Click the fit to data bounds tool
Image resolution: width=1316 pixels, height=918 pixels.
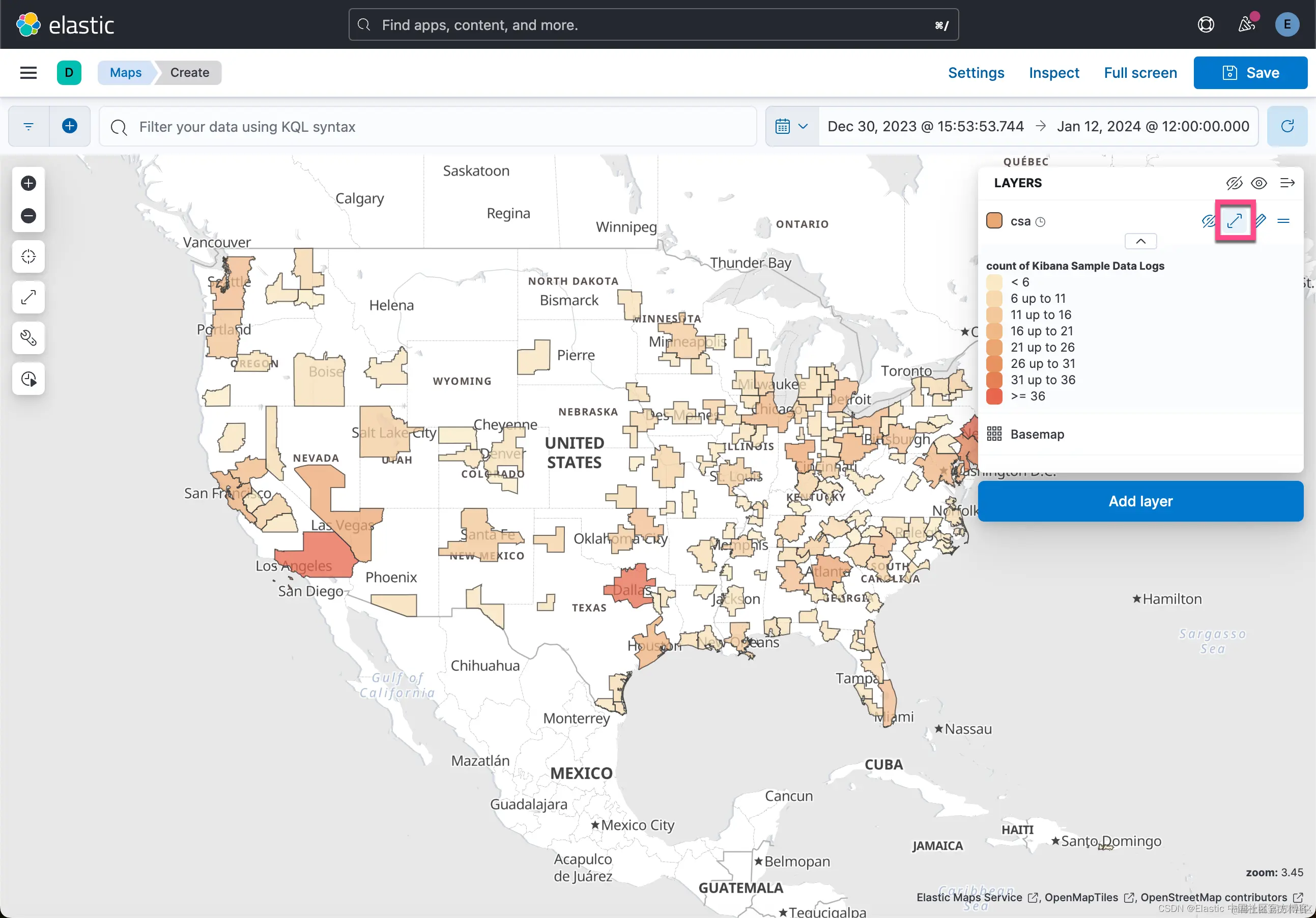(x=28, y=297)
